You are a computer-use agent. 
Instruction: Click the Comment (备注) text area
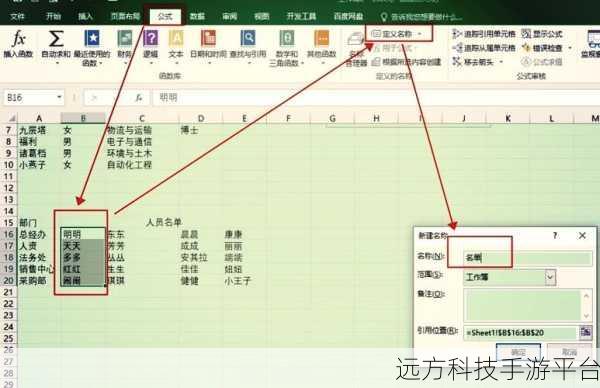tap(522, 305)
